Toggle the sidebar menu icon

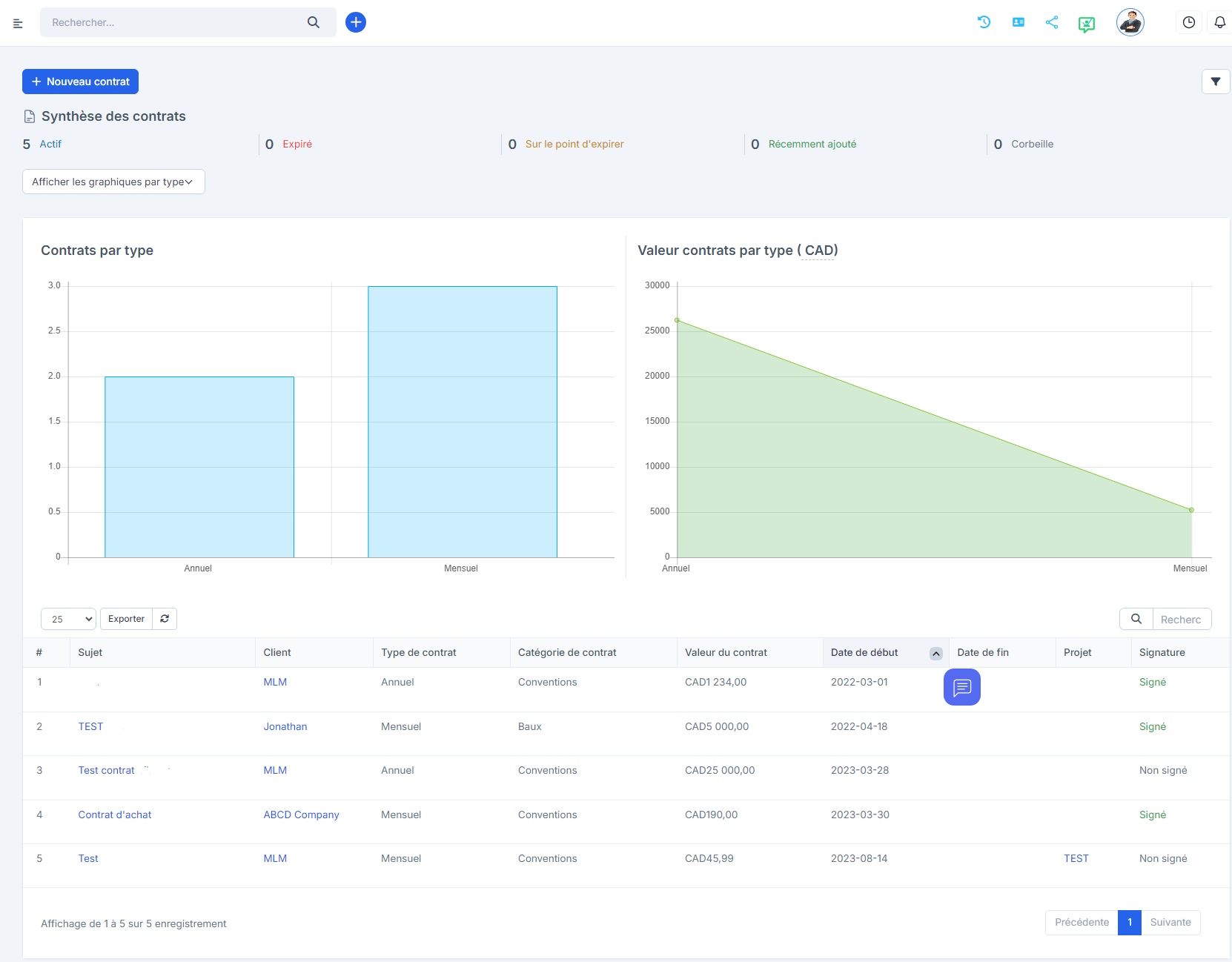pos(18,24)
